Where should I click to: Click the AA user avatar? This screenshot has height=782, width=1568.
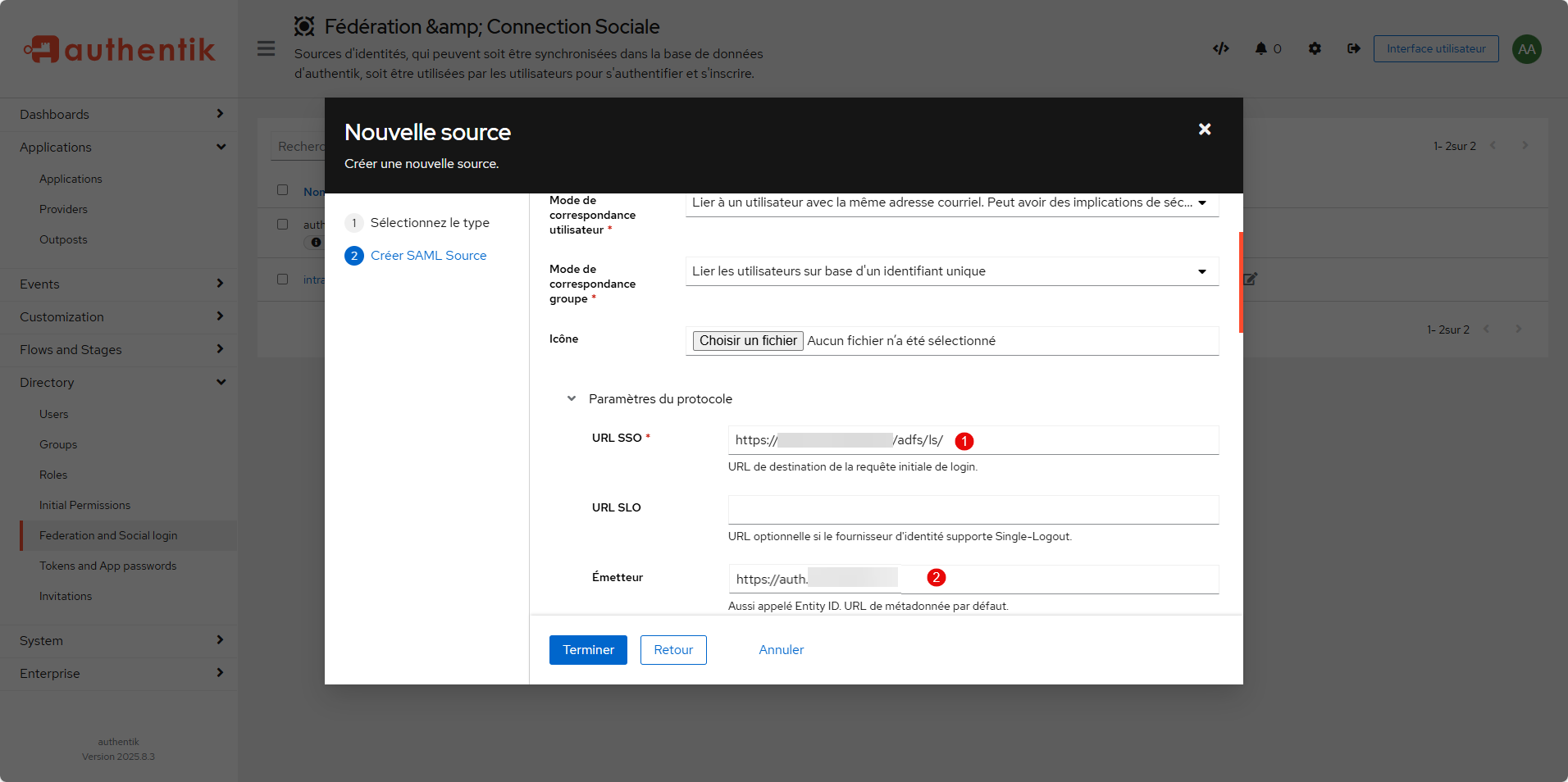click(1526, 49)
